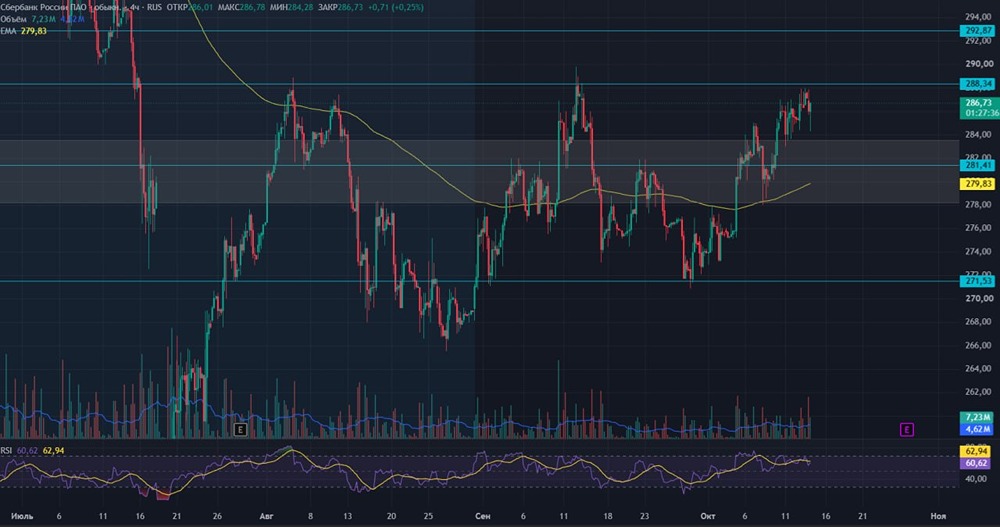Click the Ноя label on time axis
The width and height of the screenshot is (1000, 527).
pyautogui.click(x=938, y=516)
